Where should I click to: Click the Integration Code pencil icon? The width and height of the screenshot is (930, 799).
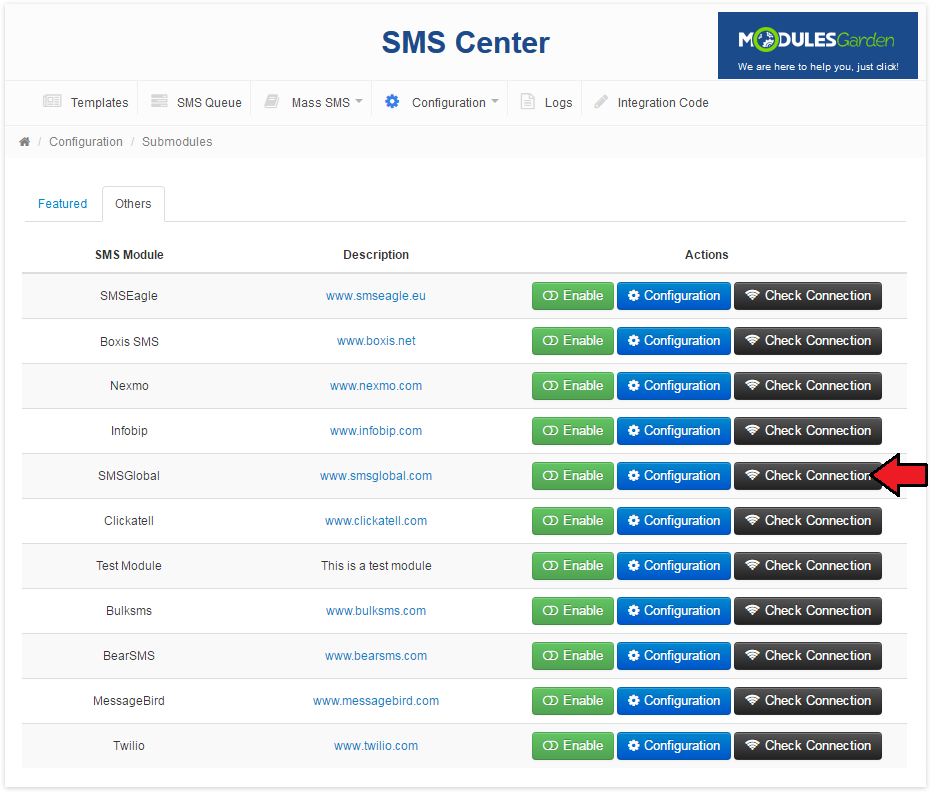(x=601, y=101)
